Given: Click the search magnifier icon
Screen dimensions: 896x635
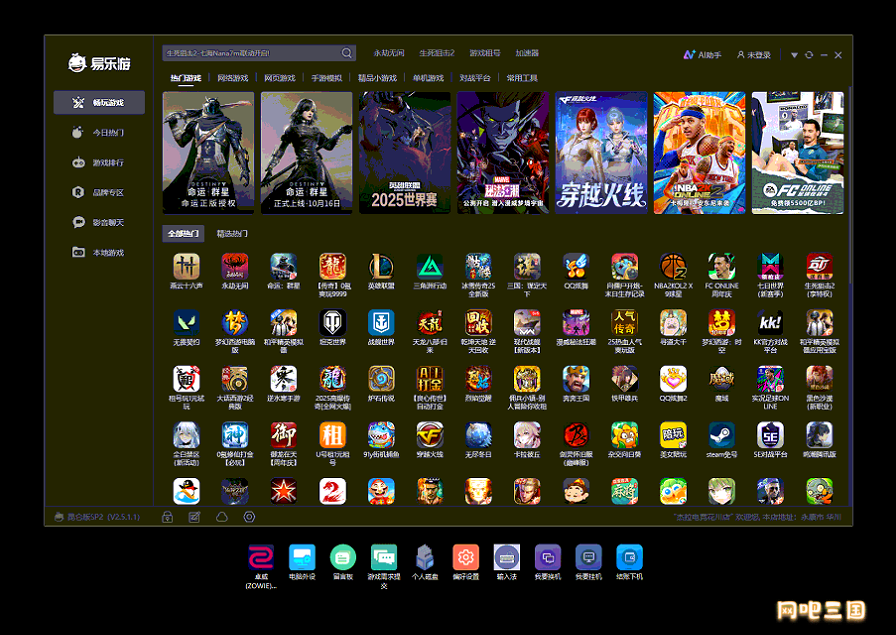Looking at the screenshot, I should point(347,53).
